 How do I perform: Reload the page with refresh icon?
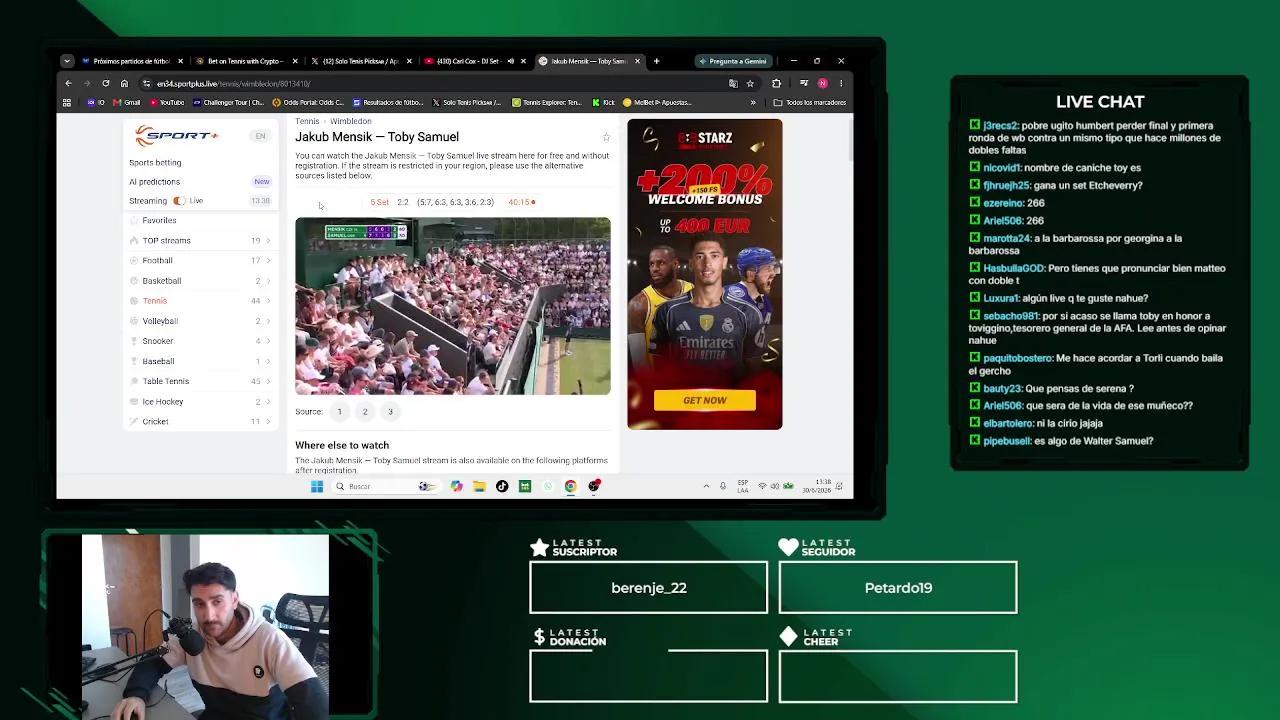click(x=105, y=83)
